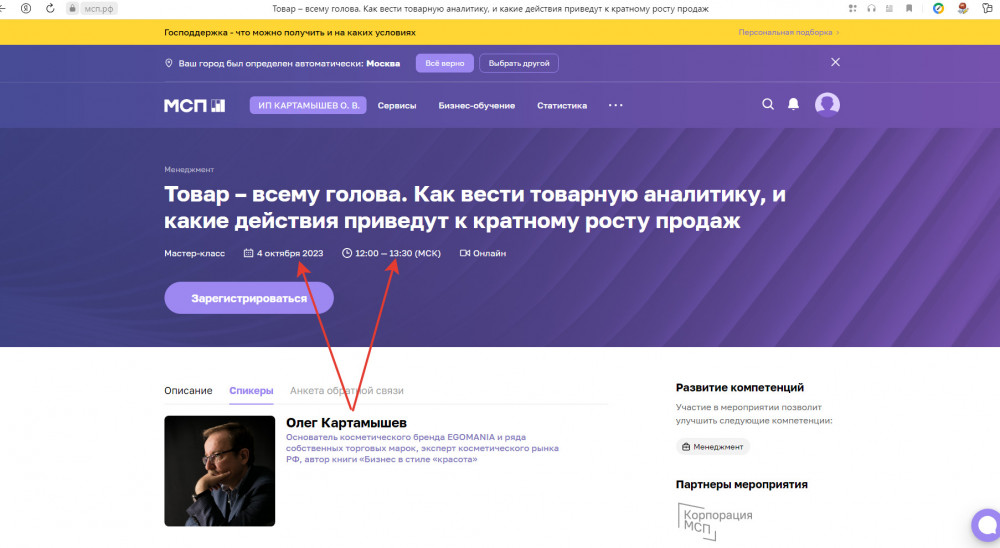Click the Мастер-класс label
1000x548 pixels.
pyautogui.click(x=195, y=253)
